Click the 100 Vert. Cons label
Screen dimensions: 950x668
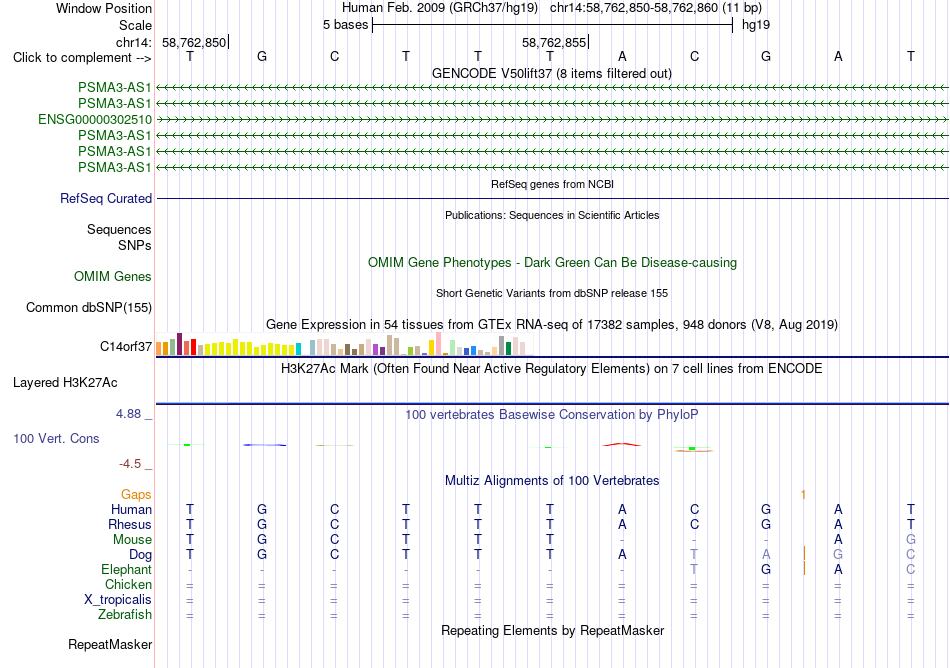click(x=56, y=438)
